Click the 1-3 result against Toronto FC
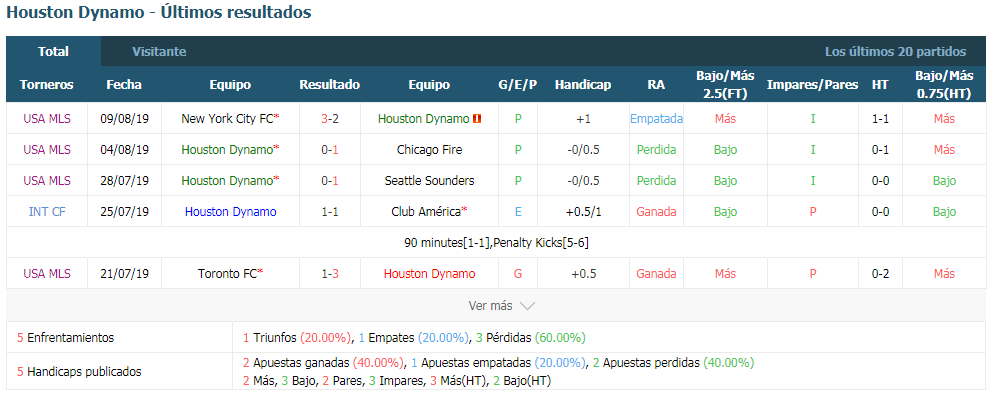988x393 pixels. [330, 274]
